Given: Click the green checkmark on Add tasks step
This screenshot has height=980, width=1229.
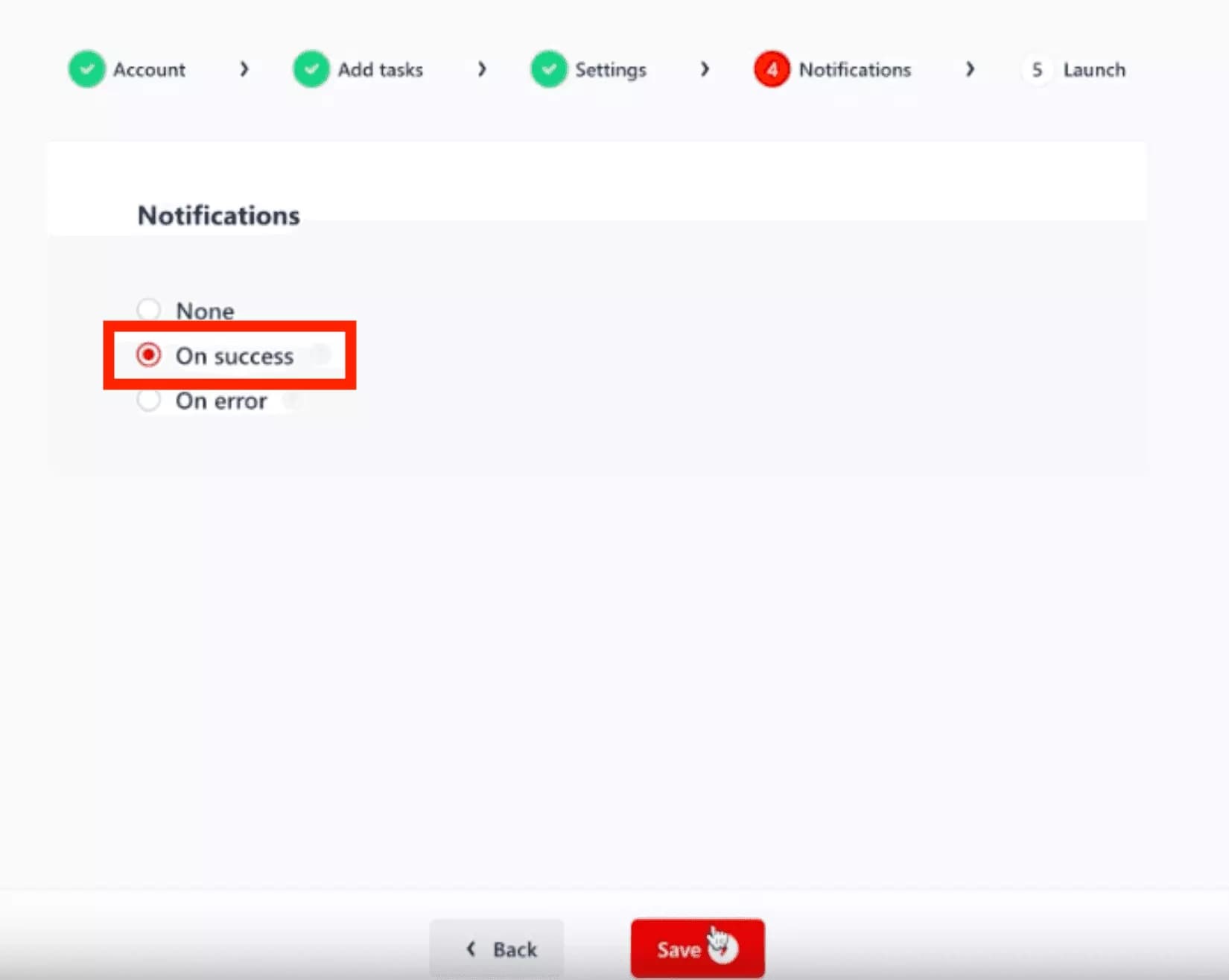Looking at the screenshot, I should click(x=311, y=69).
